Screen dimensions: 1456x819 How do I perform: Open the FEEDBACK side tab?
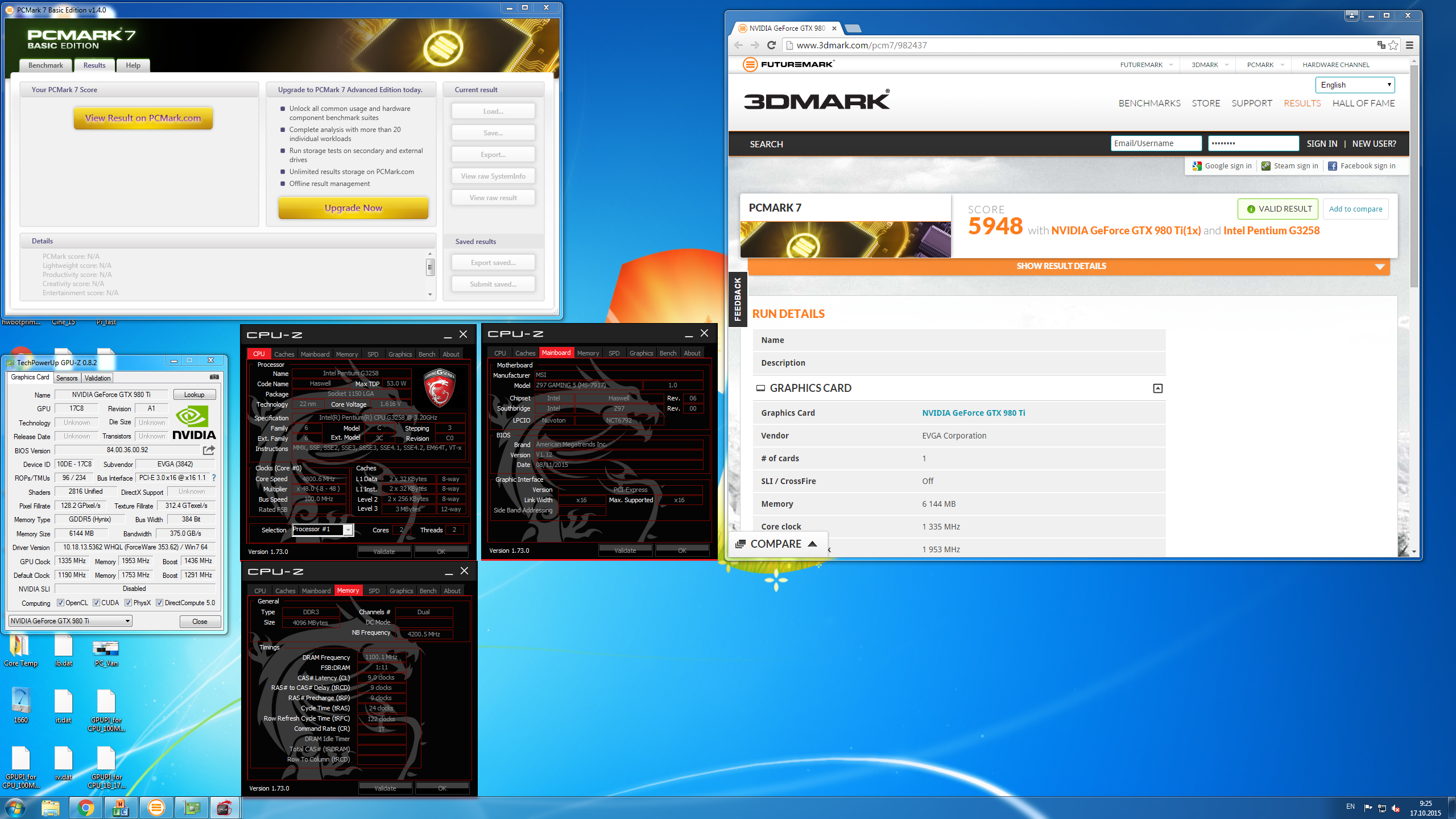(738, 299)
